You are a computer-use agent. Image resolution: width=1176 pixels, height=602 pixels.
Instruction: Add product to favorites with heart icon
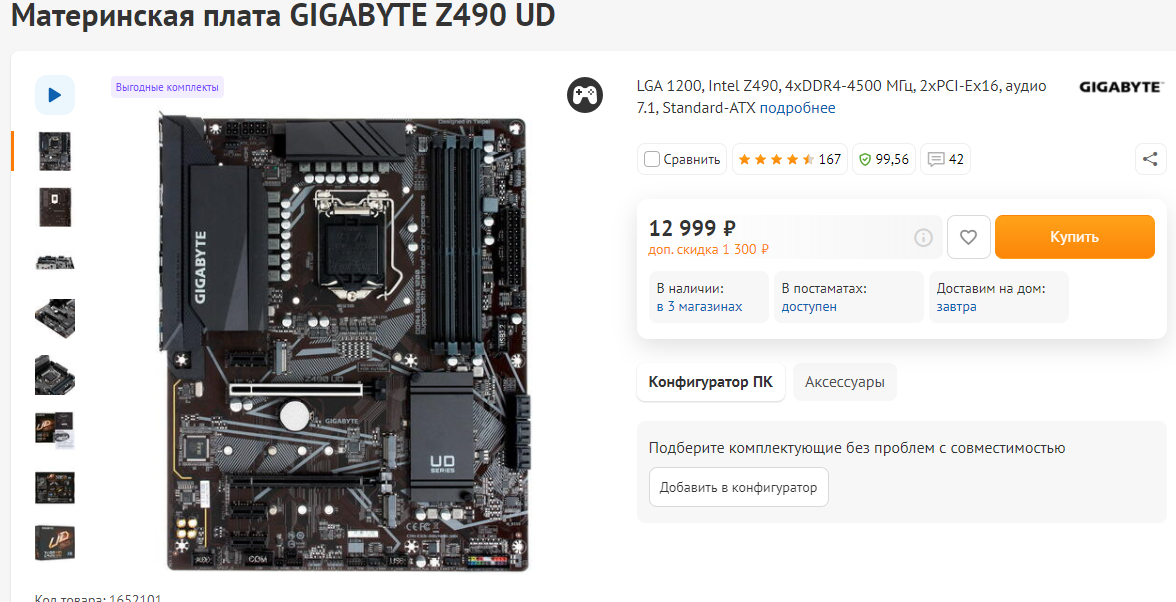[x=968, y=237]
